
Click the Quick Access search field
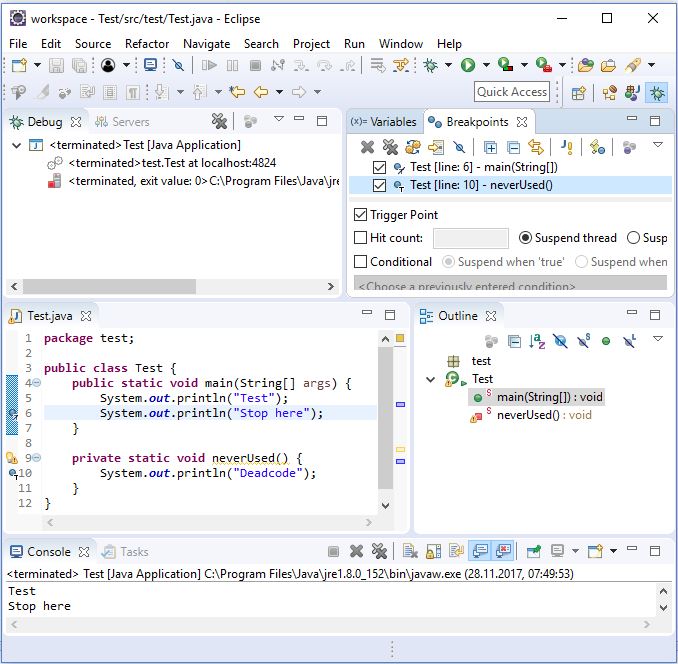512,92
